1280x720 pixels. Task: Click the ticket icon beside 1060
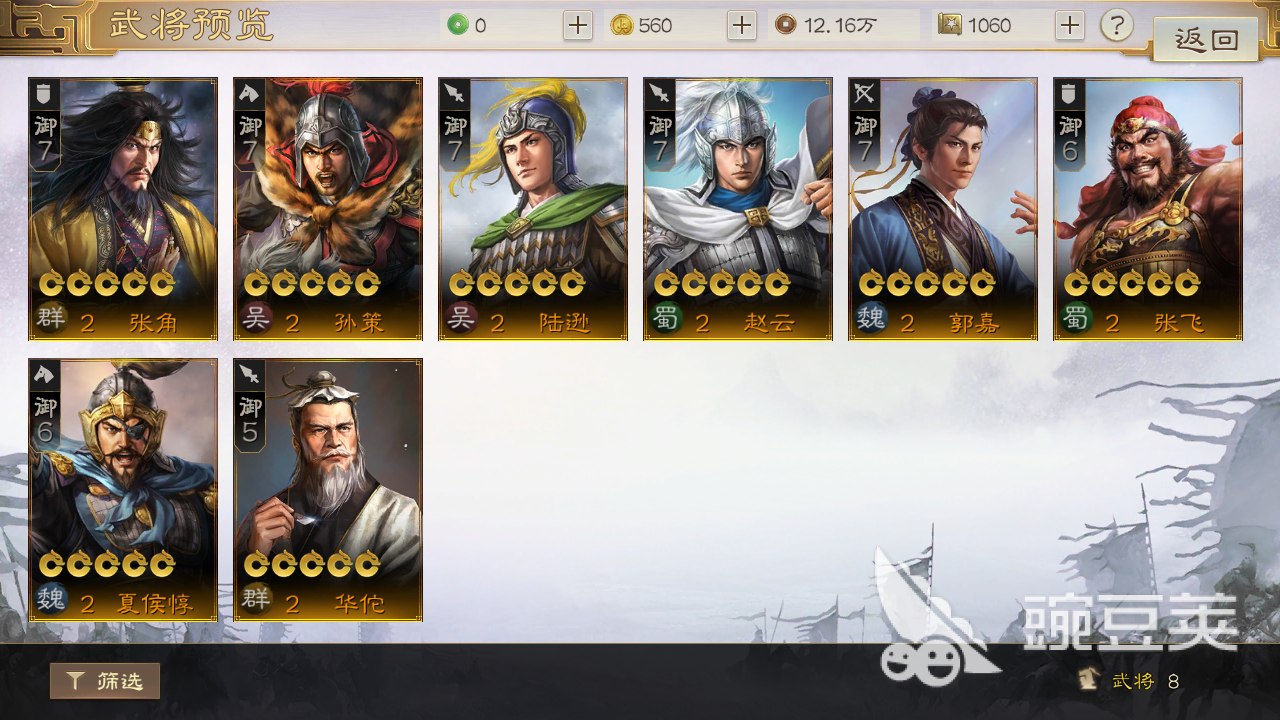click(950, 25)
